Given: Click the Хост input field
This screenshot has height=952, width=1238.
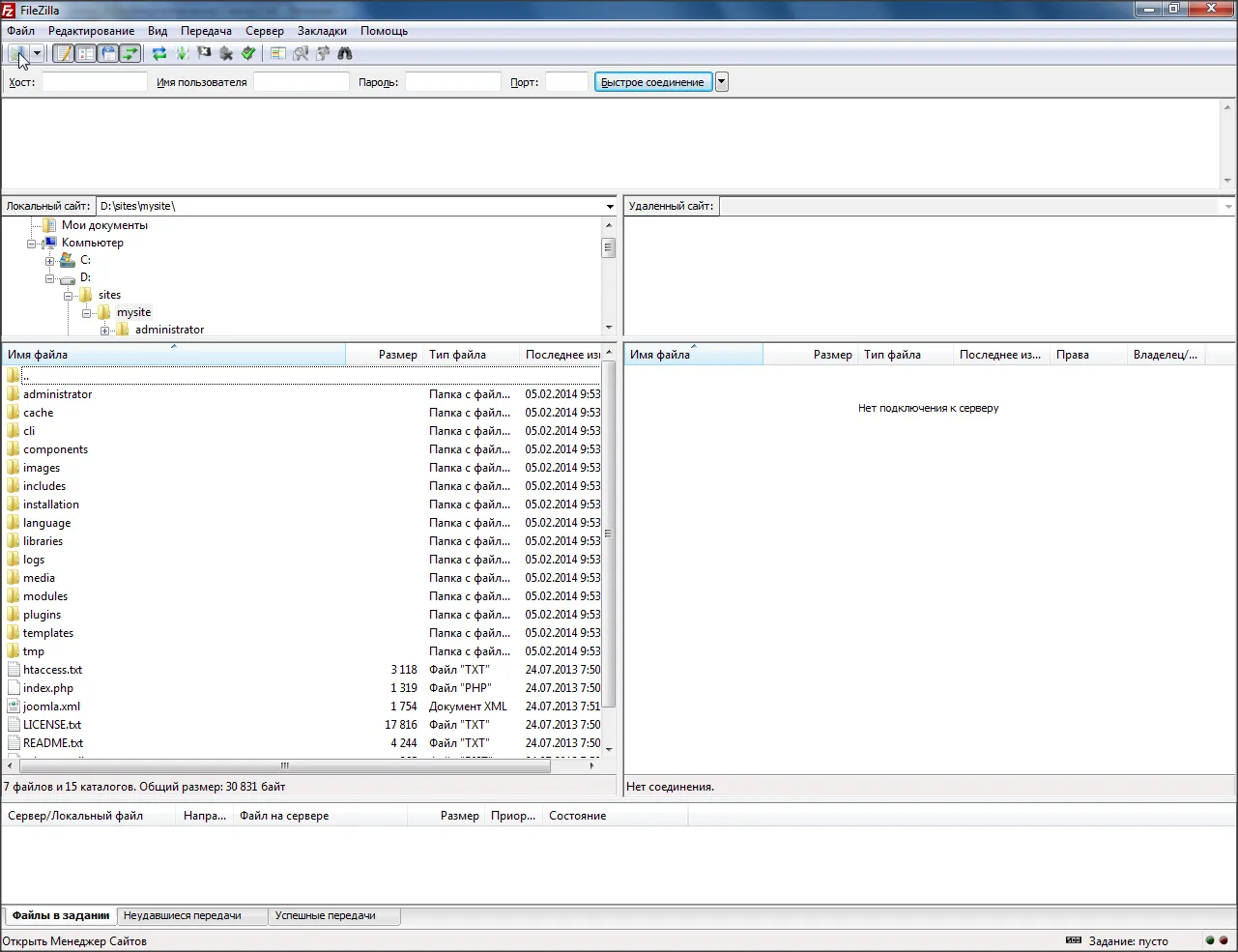Looking at the screenshot, I should (95, 82).
